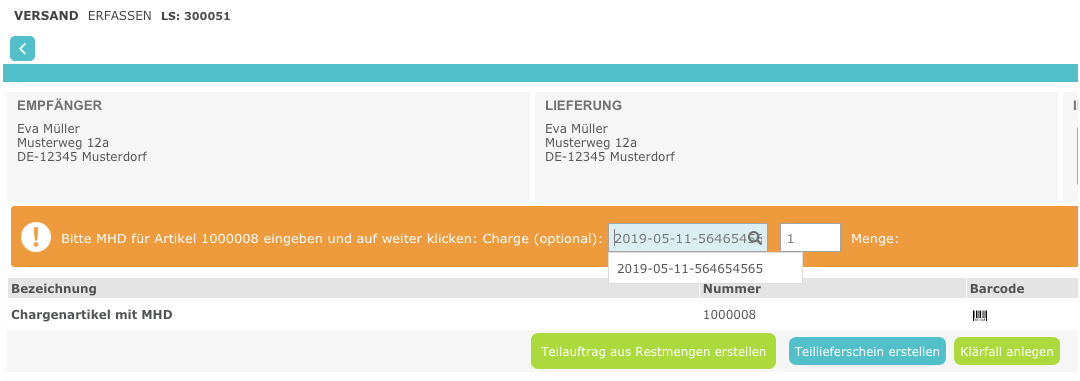The height and width of the screenshot is (381, 1080).
Task: Click Klärfall anlegen button
Action: [1006, 351]
